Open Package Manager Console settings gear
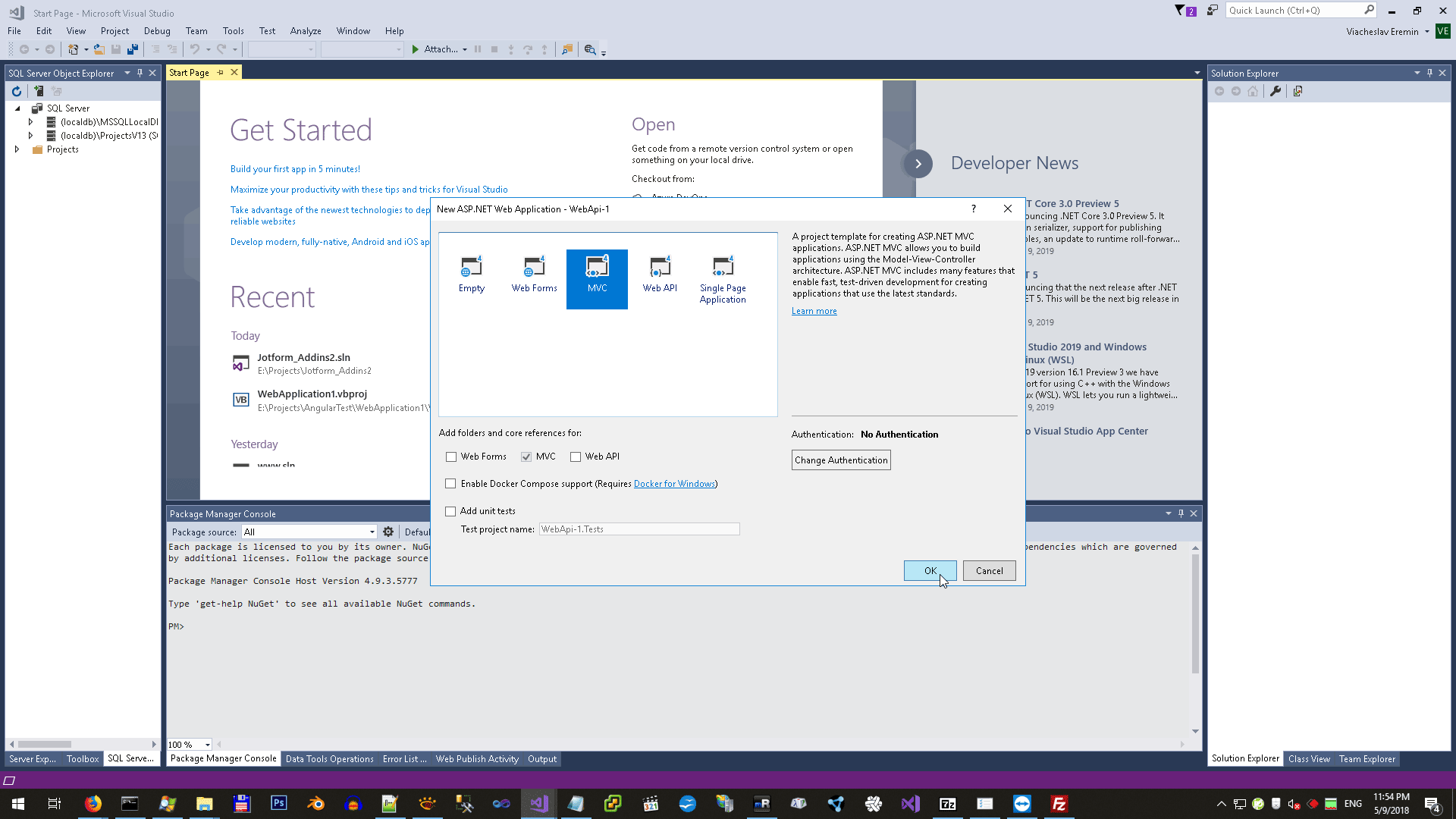This screenshot has height=819, width=1456. [x=388, y=532]
